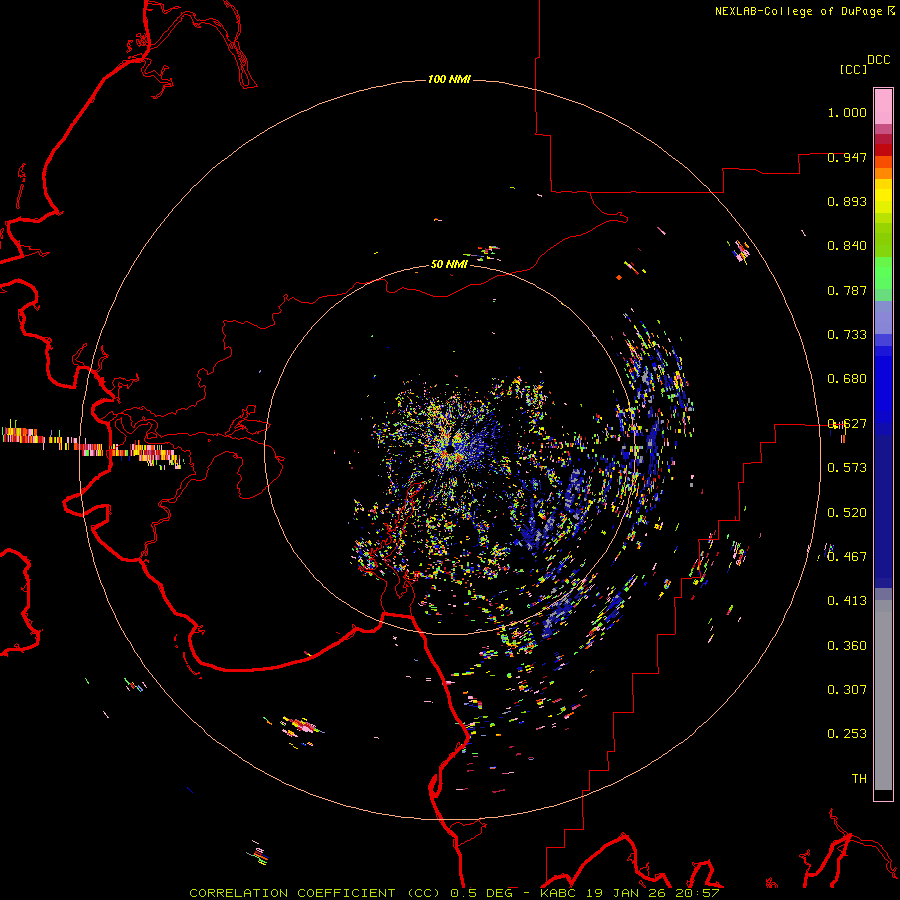Image resolution: width=900 pixels, height=900 pixels.
Task: Select the 0.307 value on the scale
Action: (x=847, y=690)
